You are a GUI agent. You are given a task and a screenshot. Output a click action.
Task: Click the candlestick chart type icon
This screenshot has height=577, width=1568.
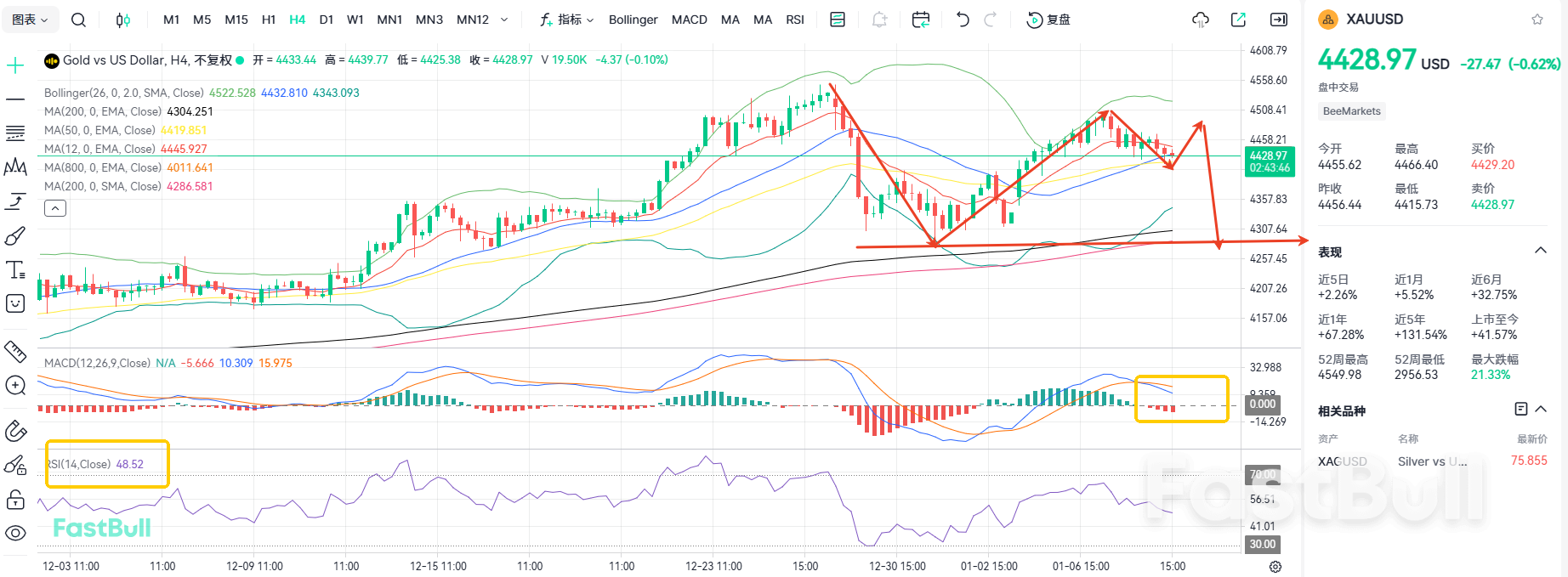tap(123, 20)
